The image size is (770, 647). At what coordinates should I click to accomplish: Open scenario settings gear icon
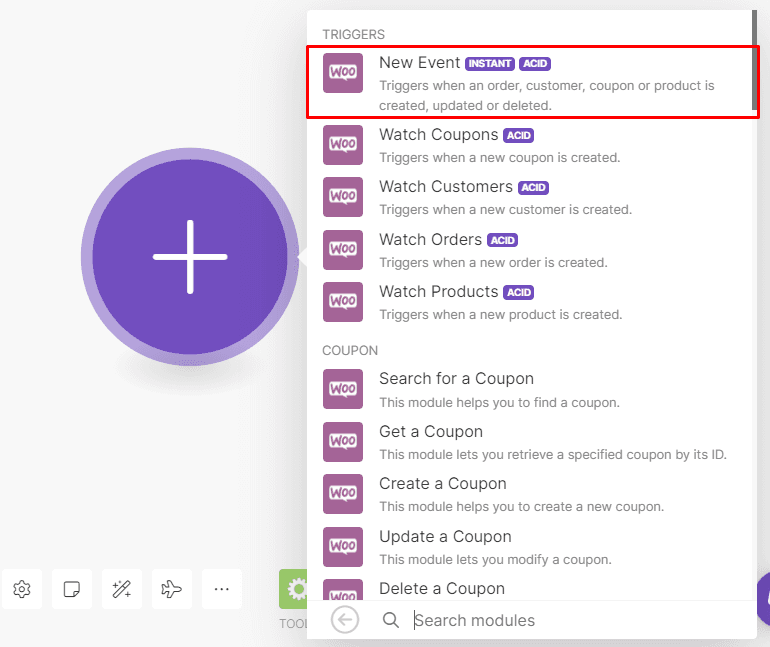[22, 589]
